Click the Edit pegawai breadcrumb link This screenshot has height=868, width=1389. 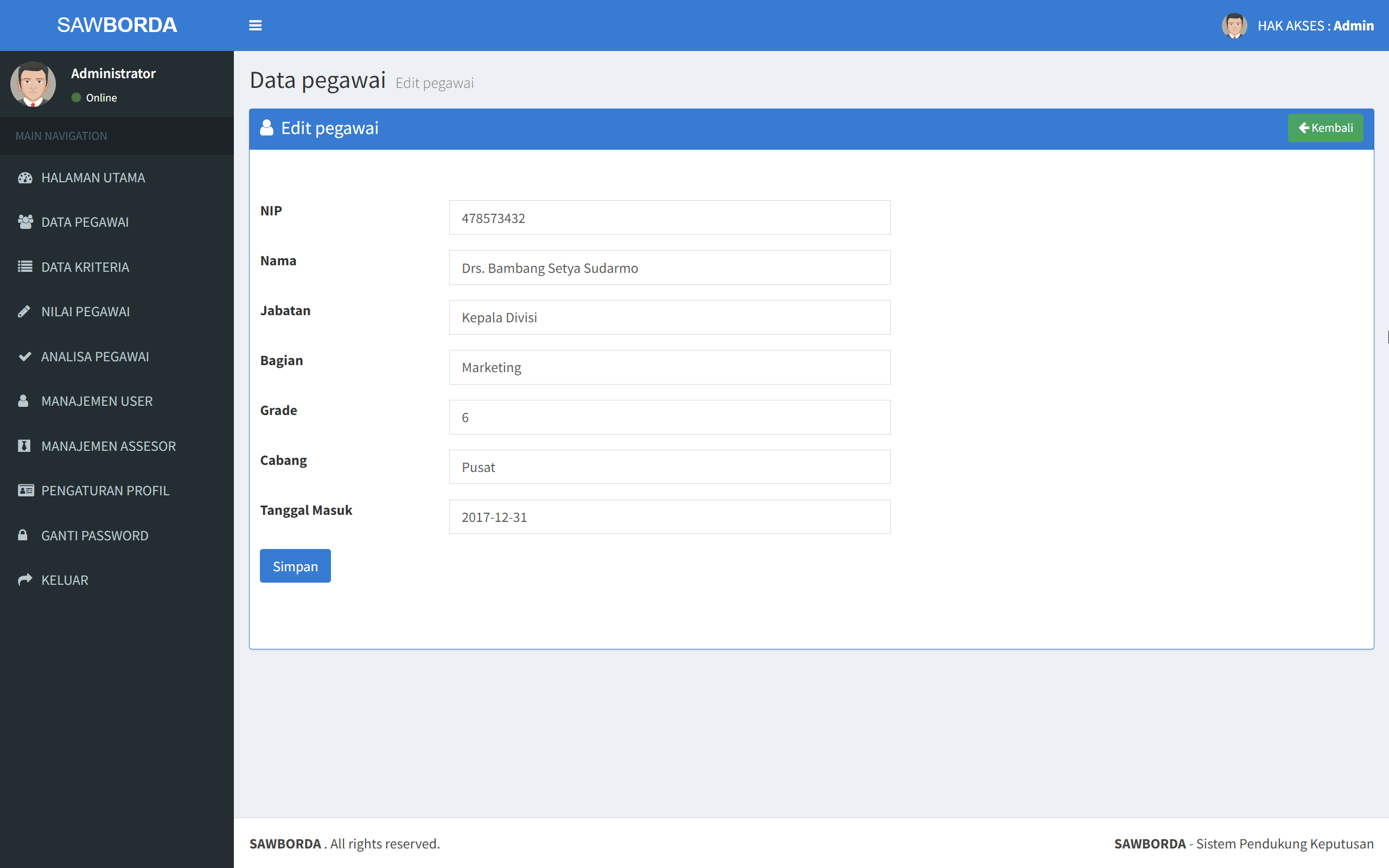434,82
